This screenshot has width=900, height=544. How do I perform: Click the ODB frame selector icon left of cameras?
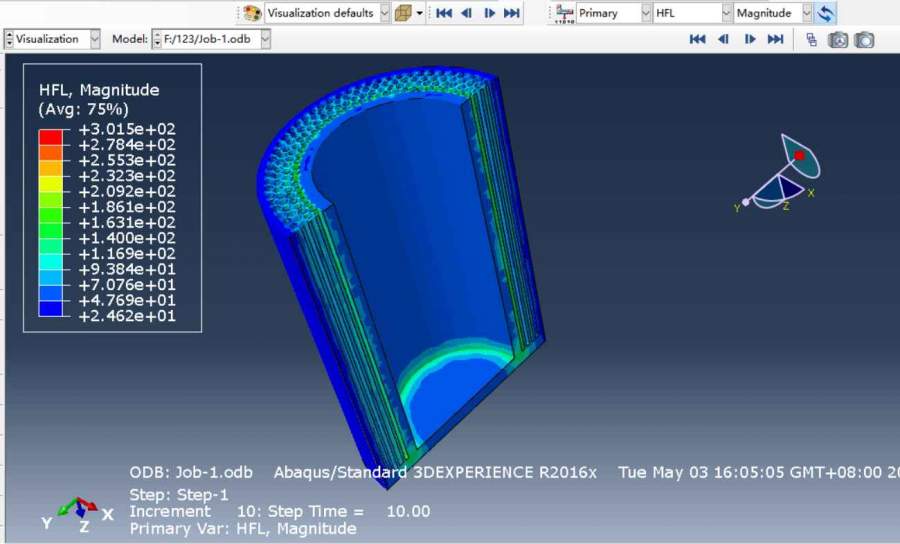[x=810, y=39]
